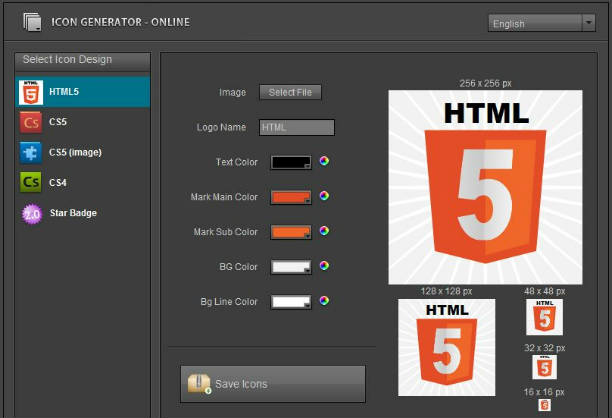Focus the Logo Name text field
612x418 pixels.
click(x=297, y=128)
